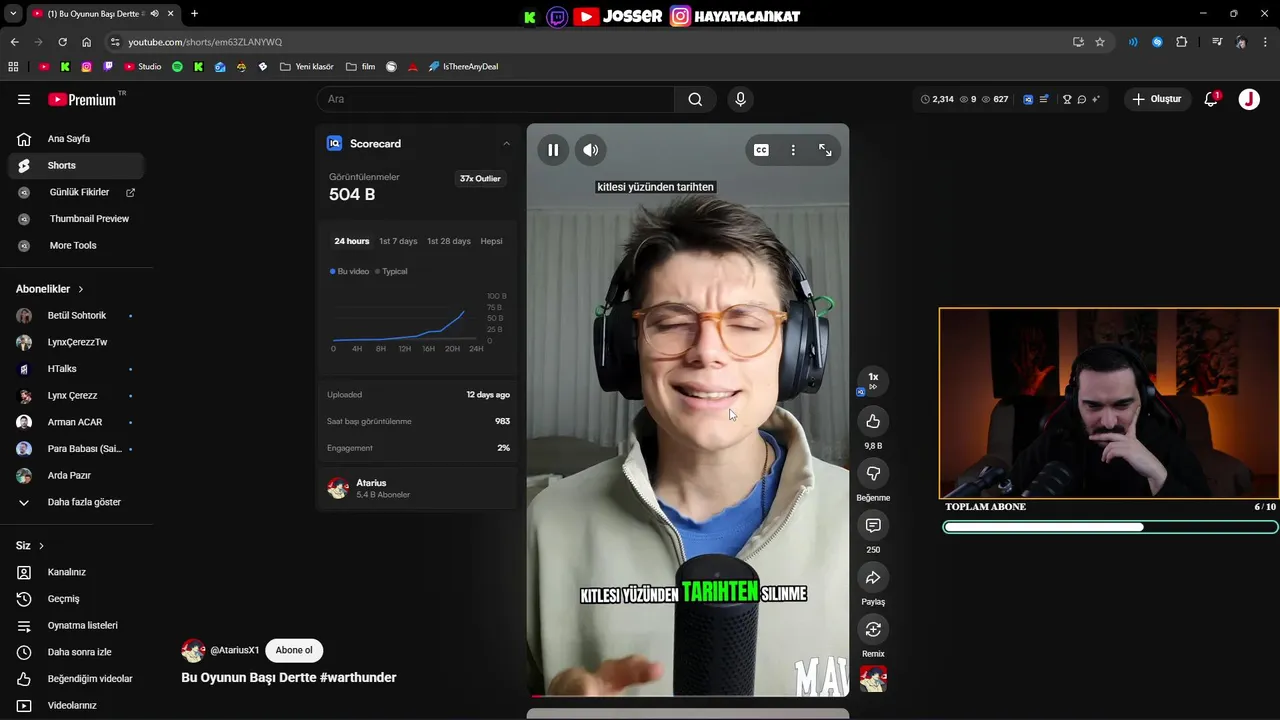Screen dimensions: 1280x720
Task: Pause the Shorts video
Action: [553, 150]
